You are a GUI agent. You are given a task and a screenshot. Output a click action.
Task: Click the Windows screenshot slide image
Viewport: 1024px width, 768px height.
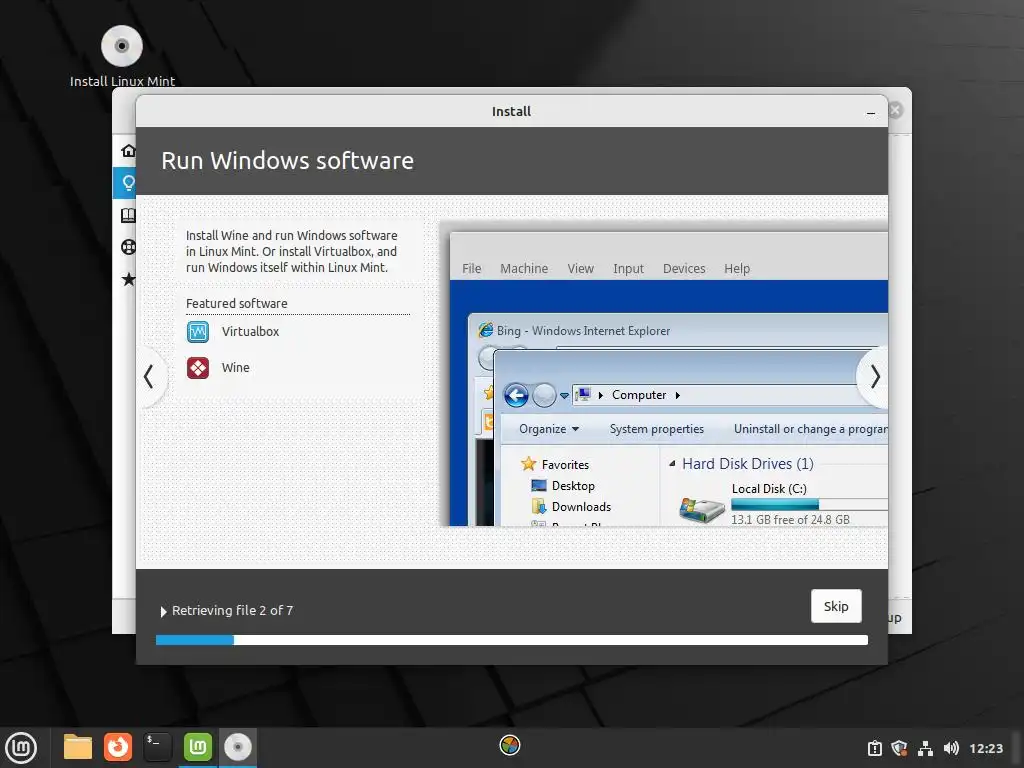664,374
